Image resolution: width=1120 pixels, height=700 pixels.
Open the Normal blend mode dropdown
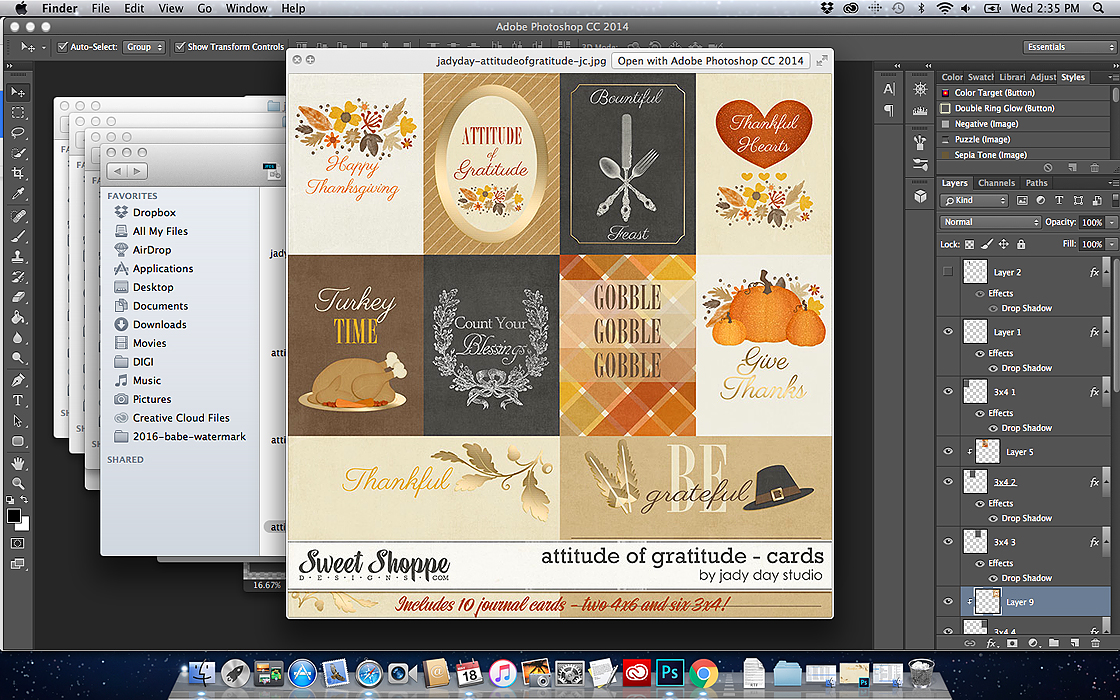point(991,222)
